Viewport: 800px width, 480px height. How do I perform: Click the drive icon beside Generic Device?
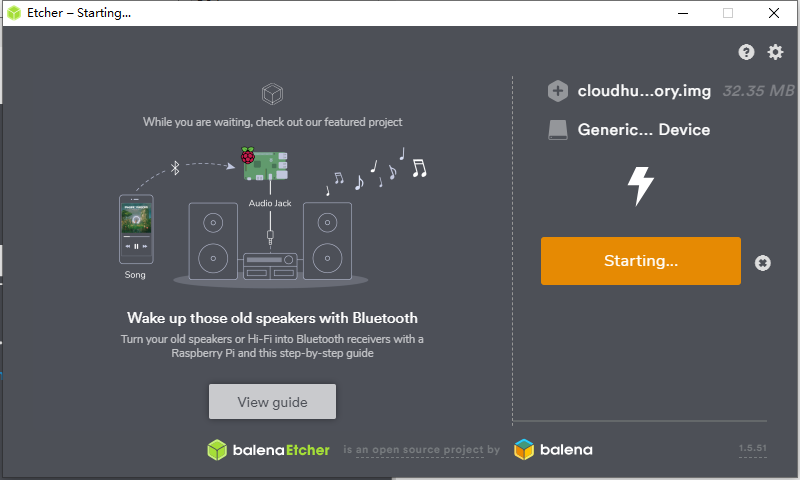click(x=558, y=130)
